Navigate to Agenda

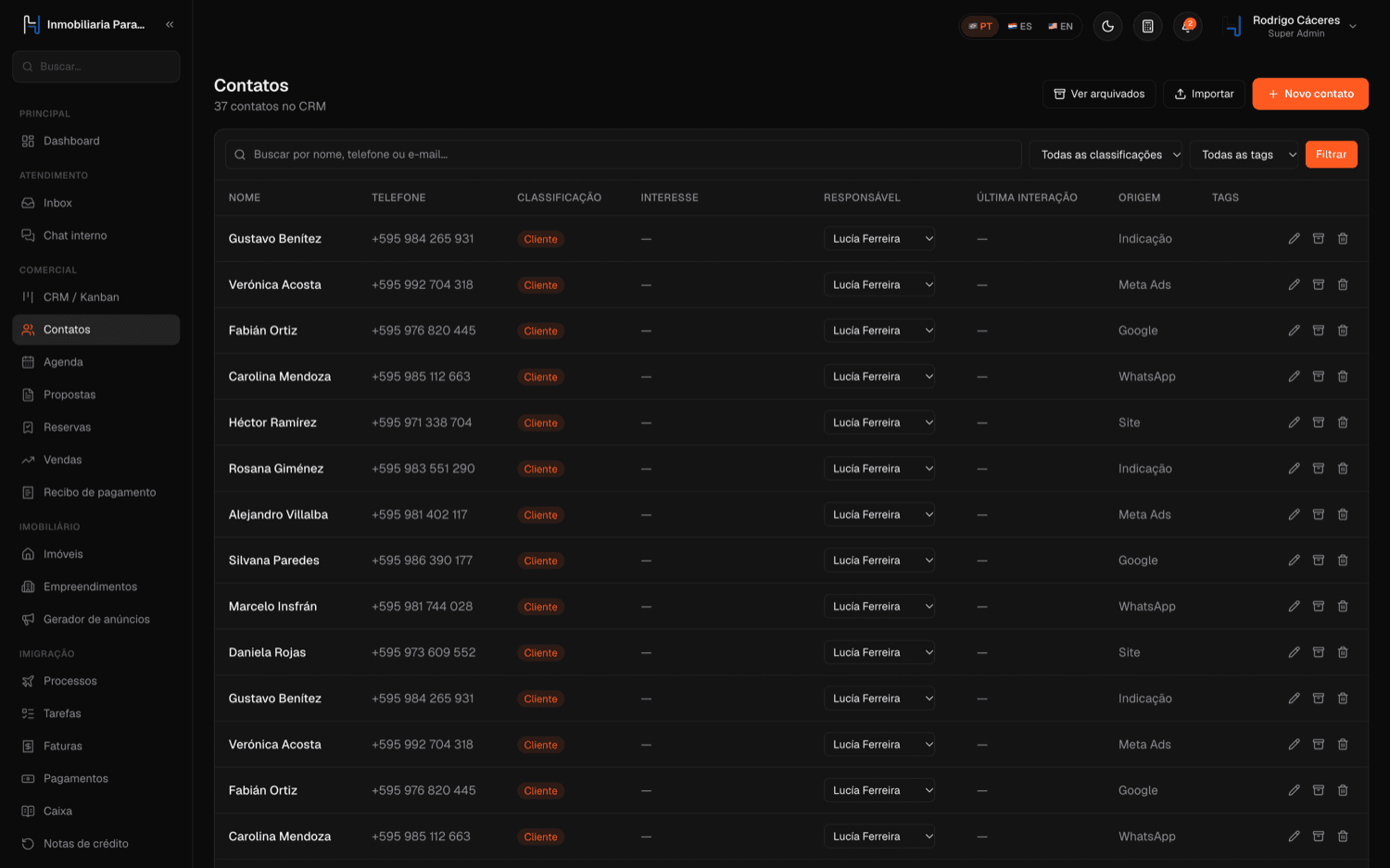(x=96, y=362)
